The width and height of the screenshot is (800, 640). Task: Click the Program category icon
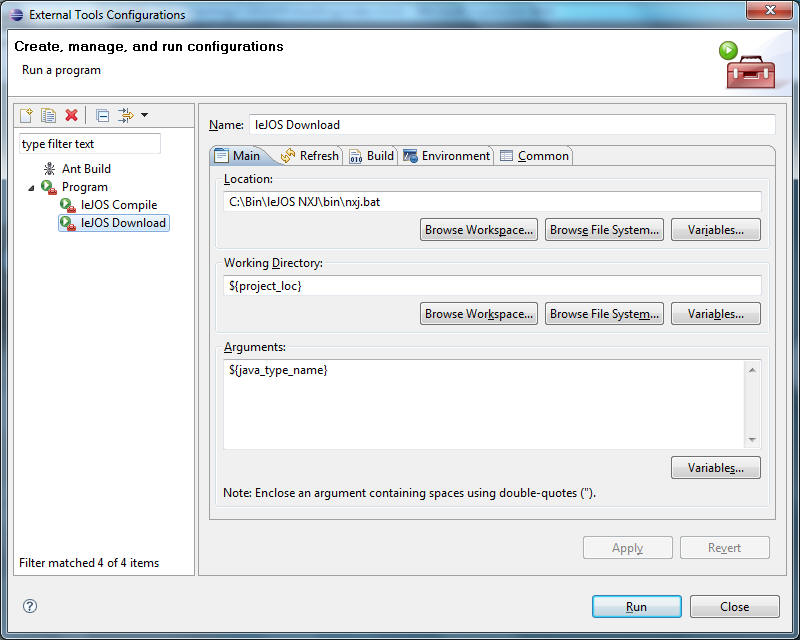click(49, 187)
